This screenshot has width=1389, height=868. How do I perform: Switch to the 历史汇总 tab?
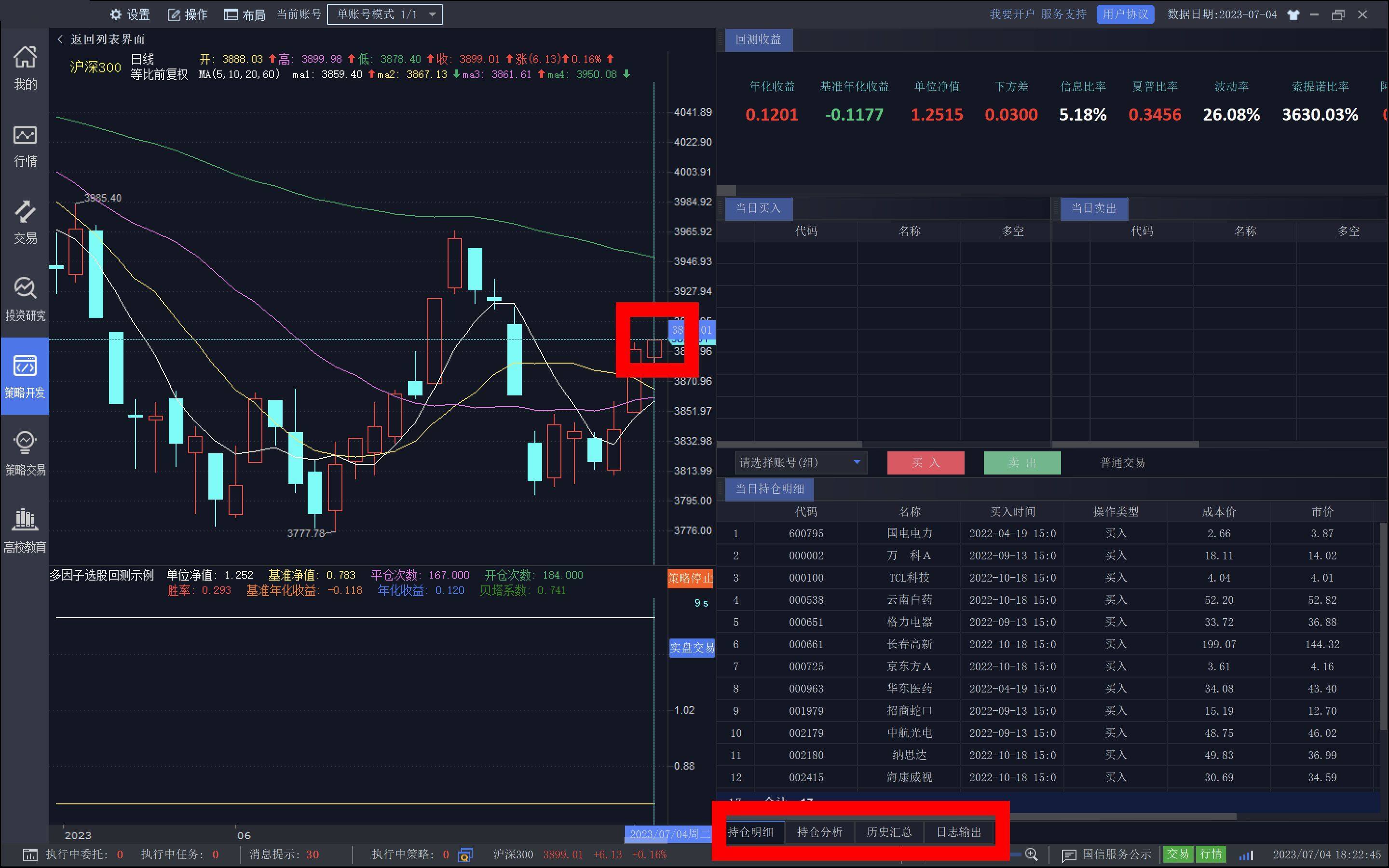coord(889,832)
